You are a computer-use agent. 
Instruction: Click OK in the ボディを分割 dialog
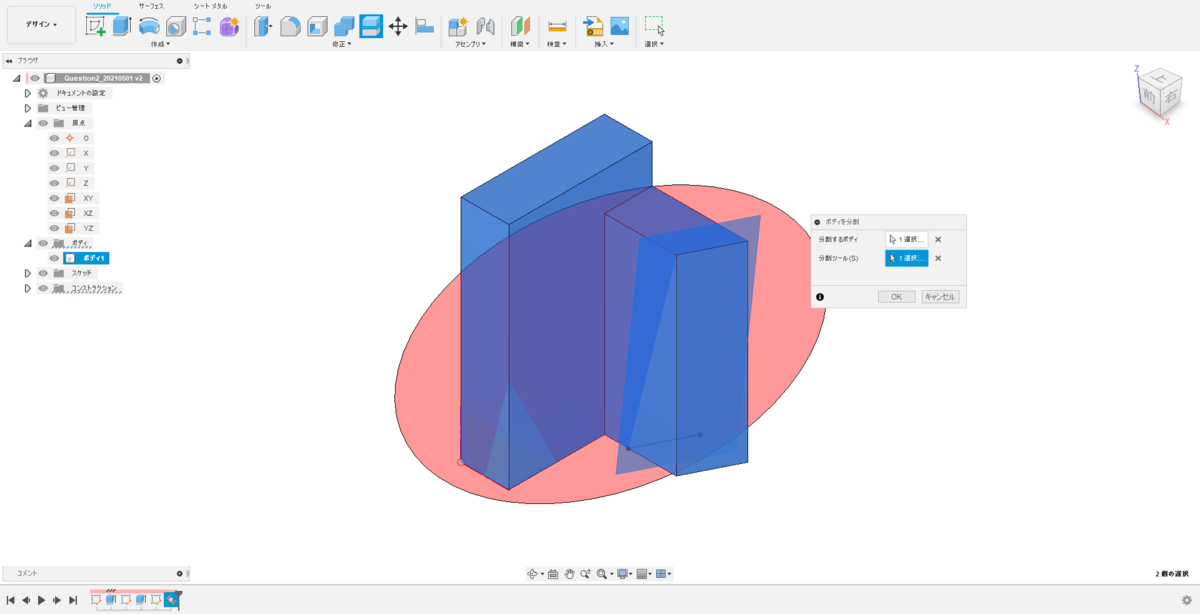tap(896, 297)
